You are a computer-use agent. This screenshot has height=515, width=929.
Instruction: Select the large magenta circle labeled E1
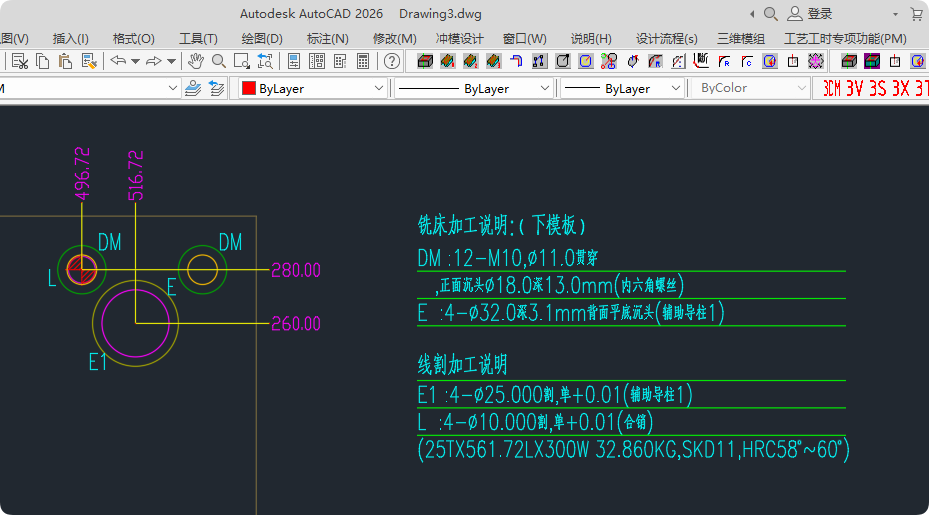[x=136, y=323]
